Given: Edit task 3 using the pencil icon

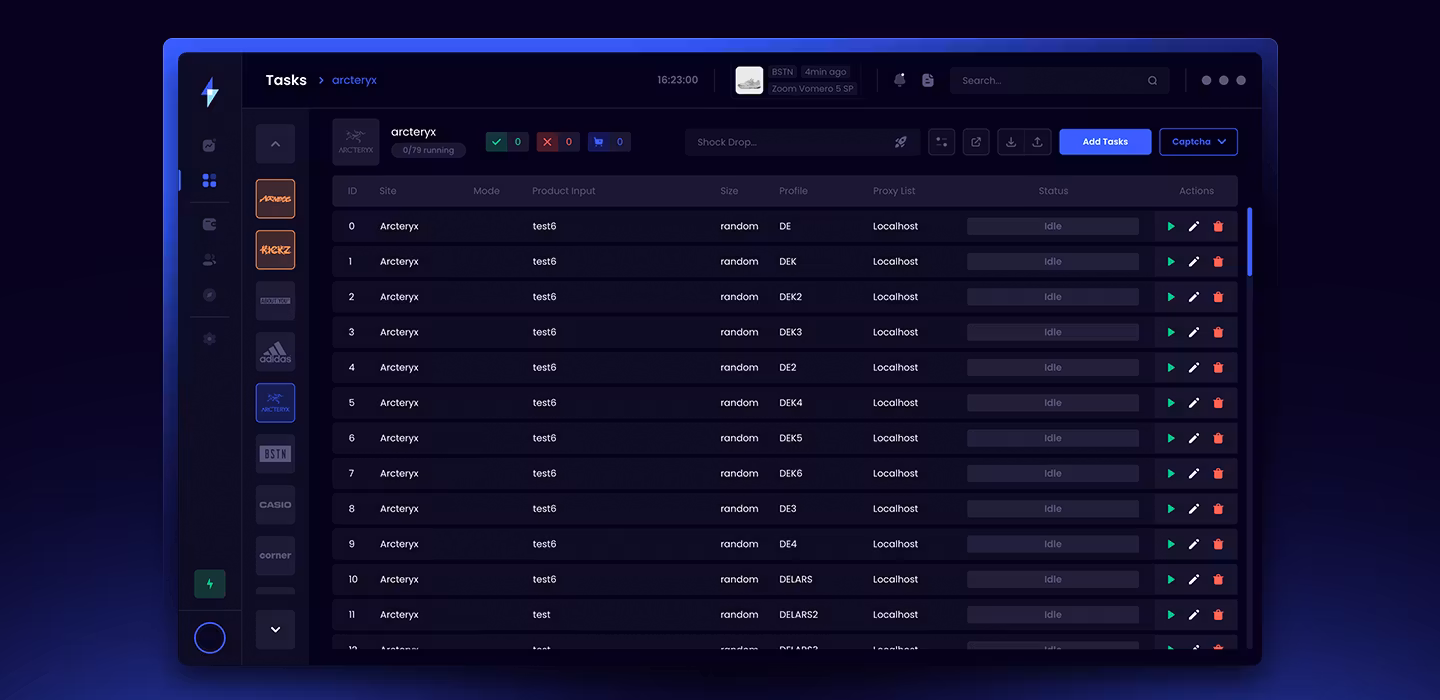Looking at the screenshot, I should [x=1194, y=333].
